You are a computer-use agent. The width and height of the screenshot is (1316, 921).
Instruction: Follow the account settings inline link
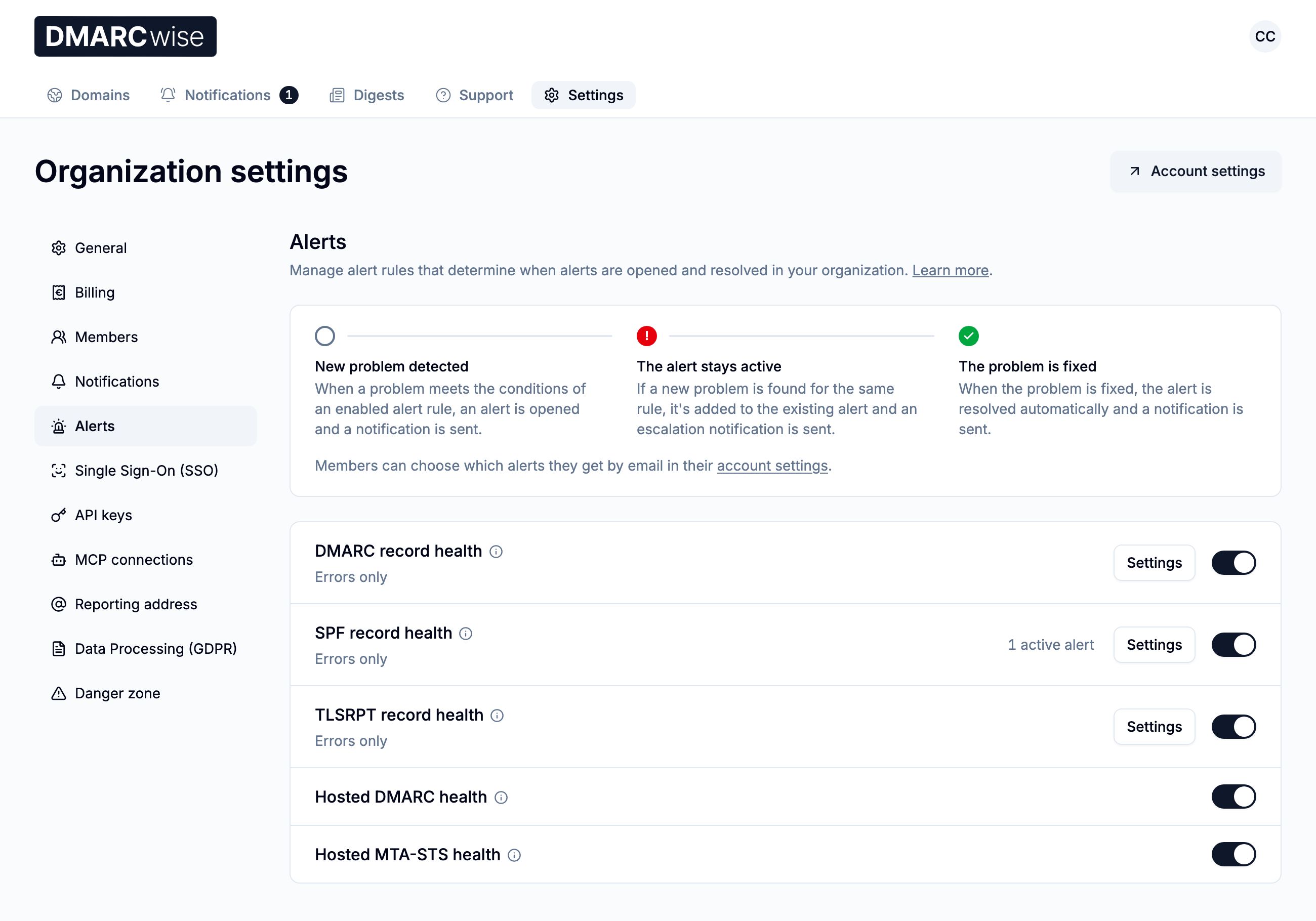pyautogui.click(x=772, y=466)
